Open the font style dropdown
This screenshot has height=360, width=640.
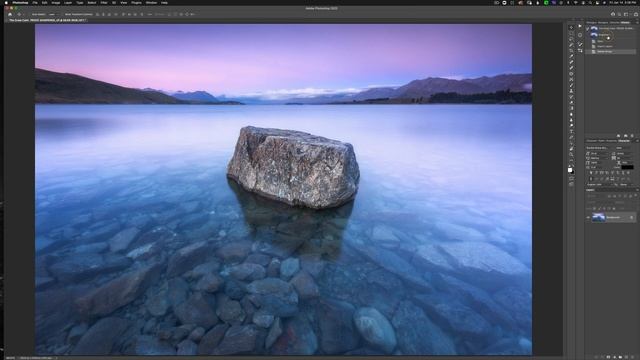click(624, 148)
